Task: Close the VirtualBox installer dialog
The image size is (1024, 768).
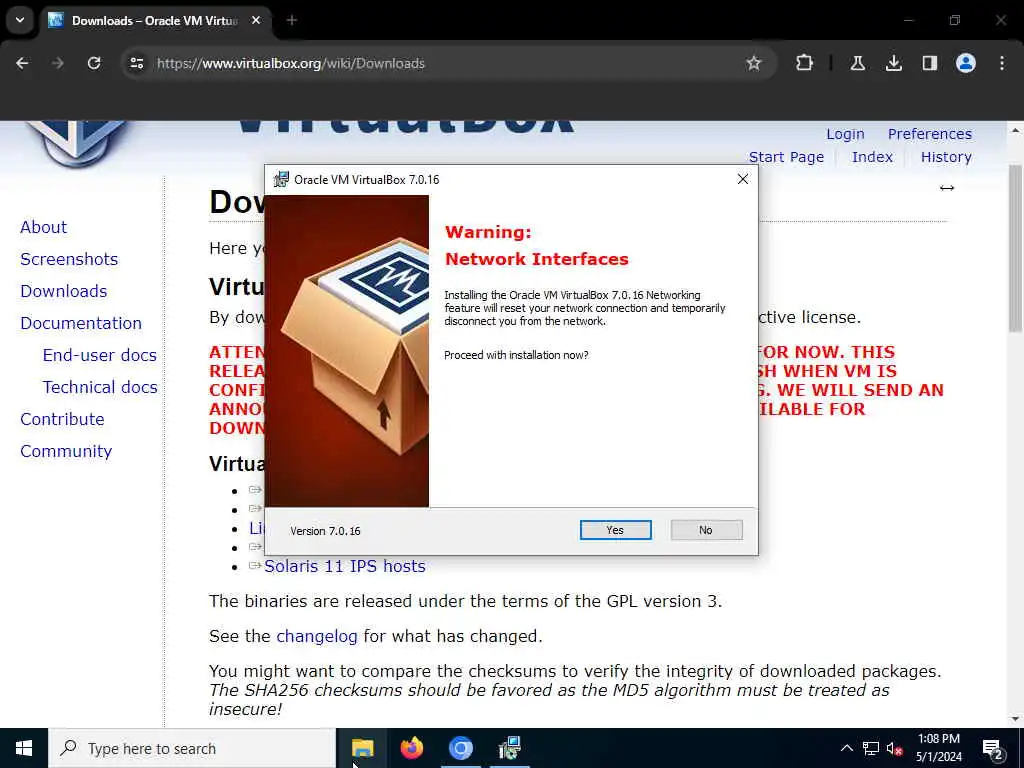Action: point(743,179)
